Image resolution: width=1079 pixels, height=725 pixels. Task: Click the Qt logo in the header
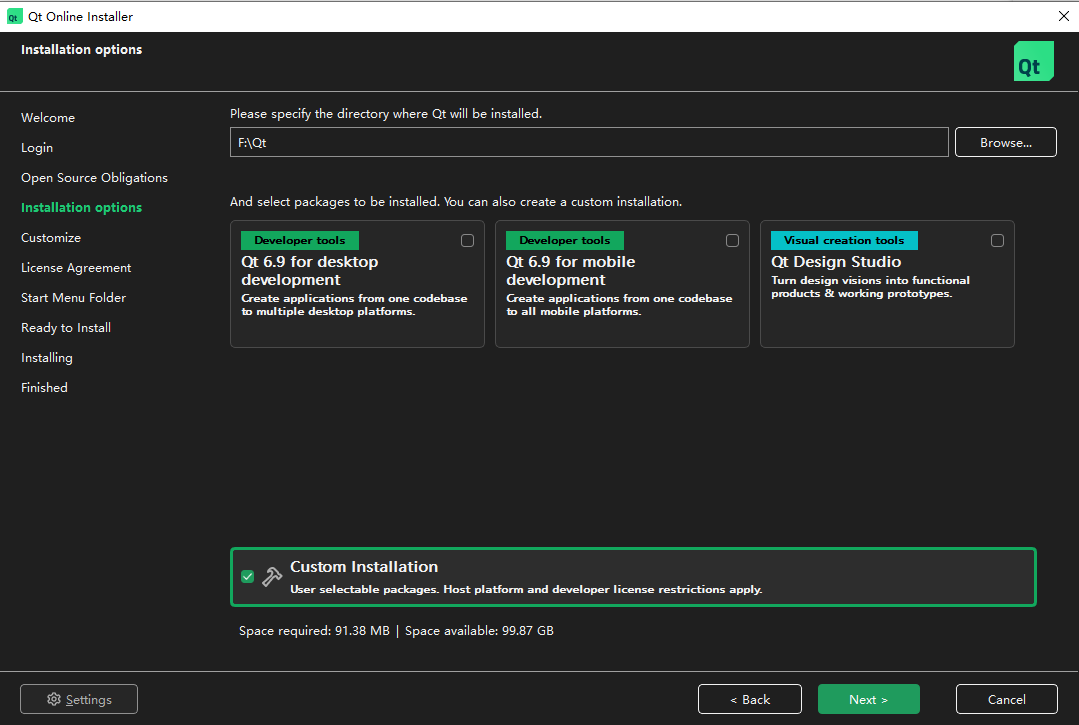[1033, 62]
